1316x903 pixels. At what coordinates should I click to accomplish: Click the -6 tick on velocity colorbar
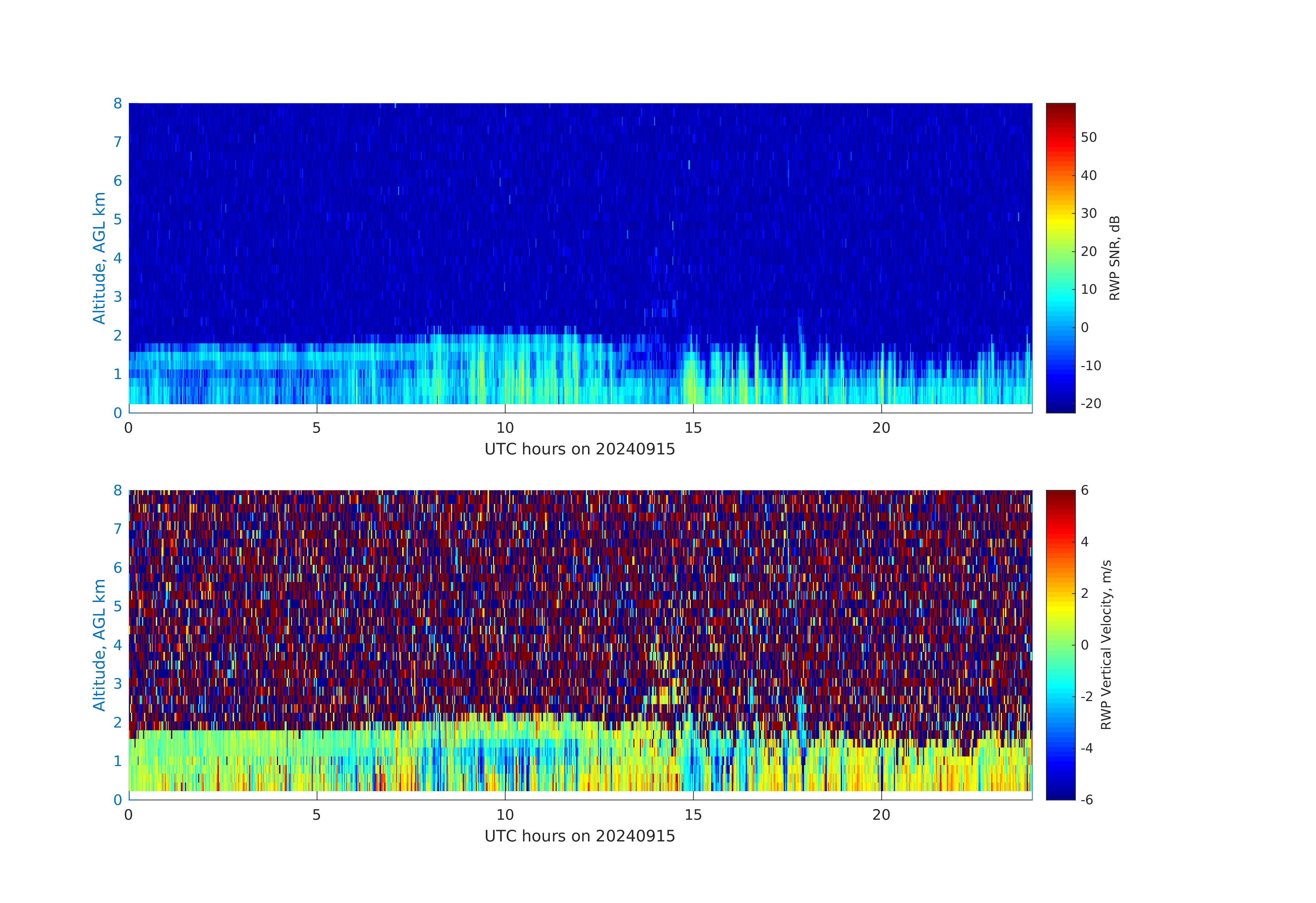tap(1087, 799)
